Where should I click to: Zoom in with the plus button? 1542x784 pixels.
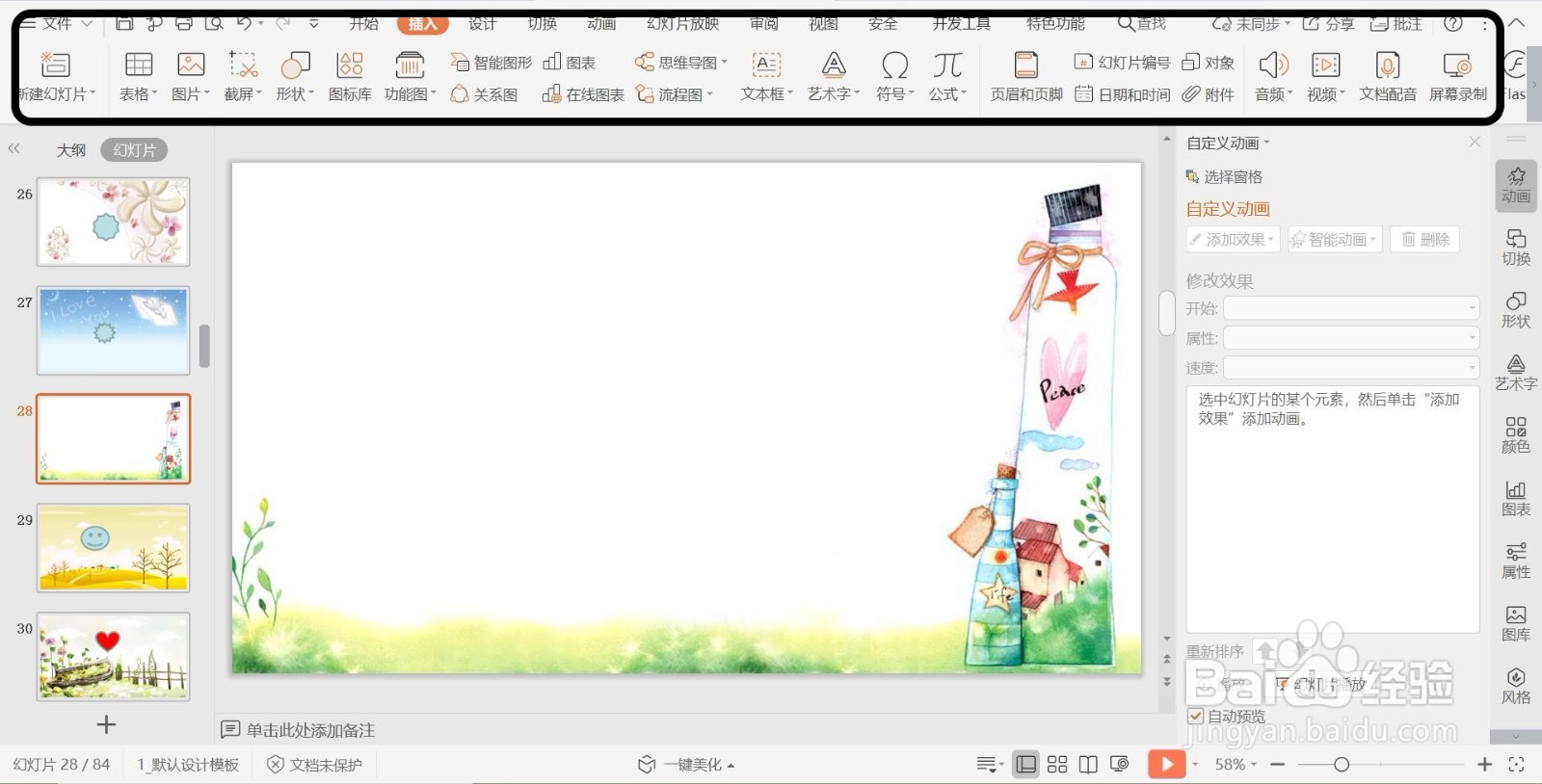pyautogui.click(x=1484, y=765)
